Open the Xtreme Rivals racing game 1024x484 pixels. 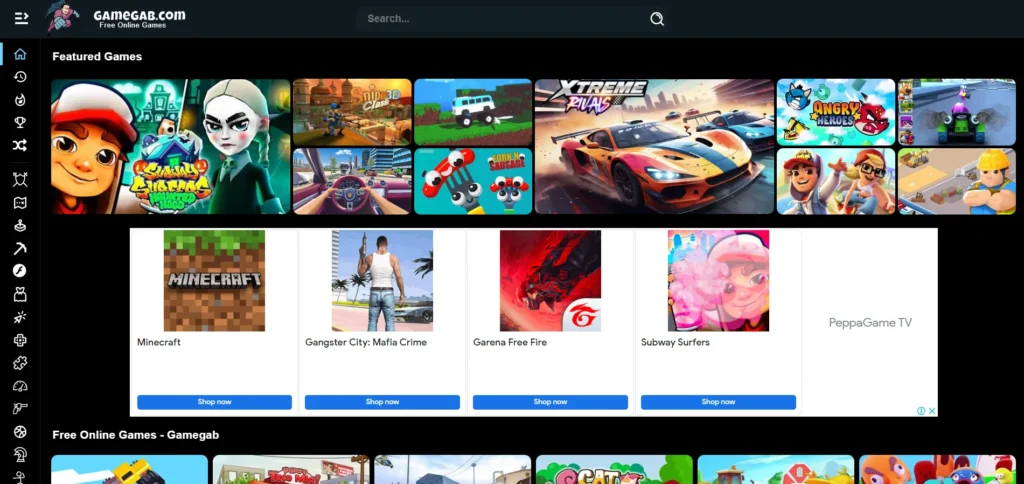(654, 146)
